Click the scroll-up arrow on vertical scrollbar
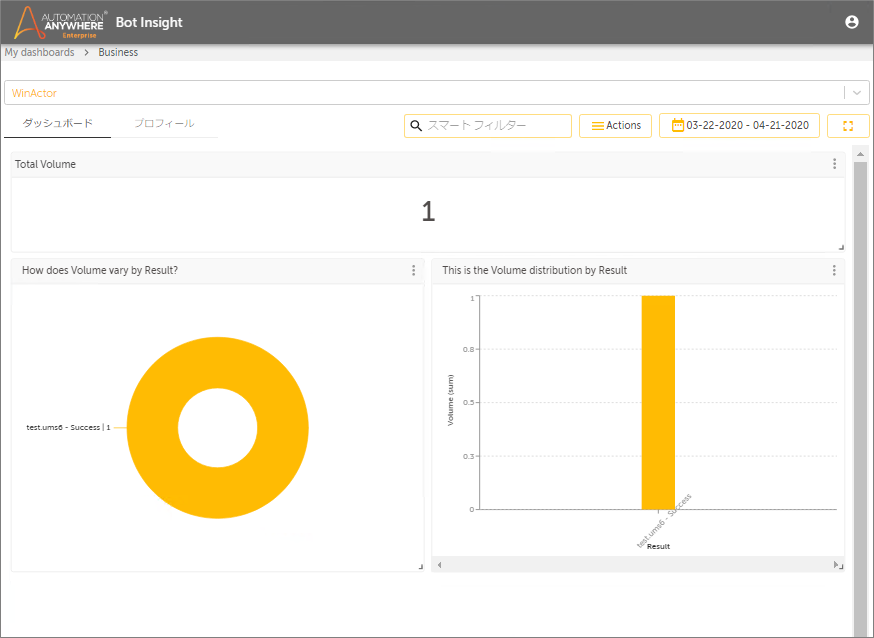Viewport: 874px width, 638px height. (860, 154)
